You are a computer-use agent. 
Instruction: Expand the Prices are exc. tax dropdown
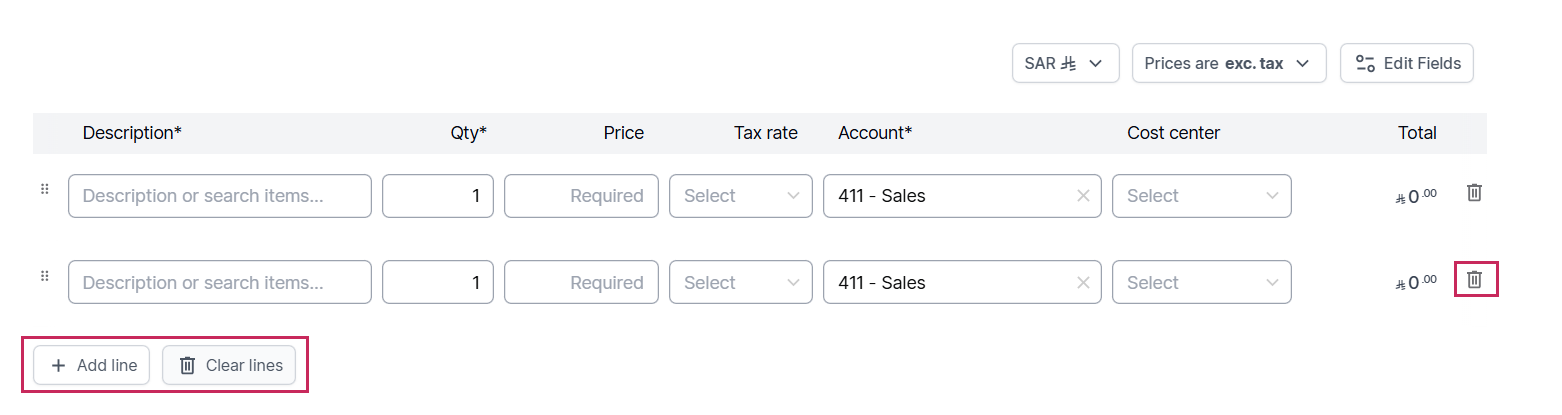(1229, 63)
